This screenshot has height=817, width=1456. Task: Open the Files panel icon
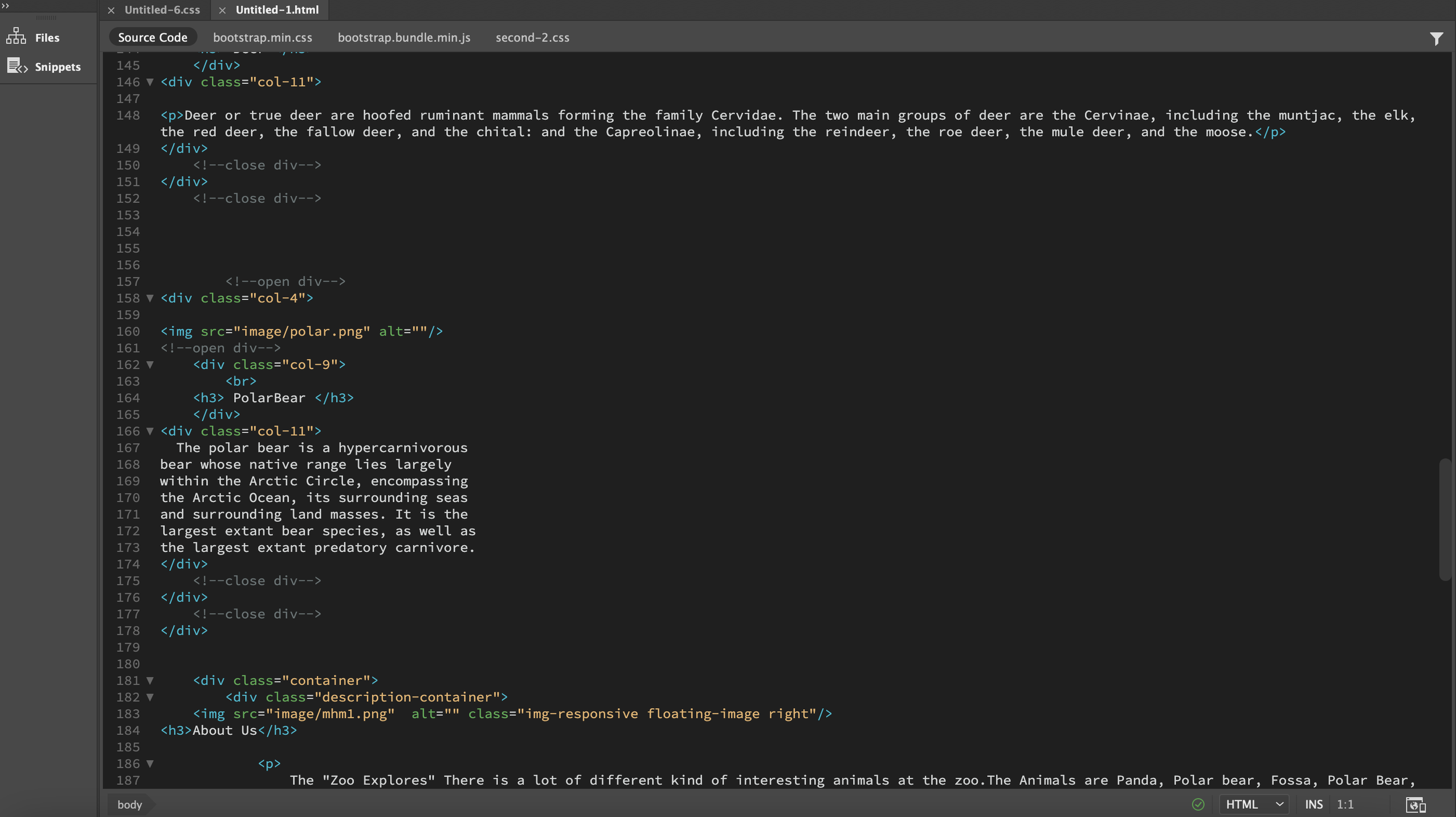(x=16, y=37)
